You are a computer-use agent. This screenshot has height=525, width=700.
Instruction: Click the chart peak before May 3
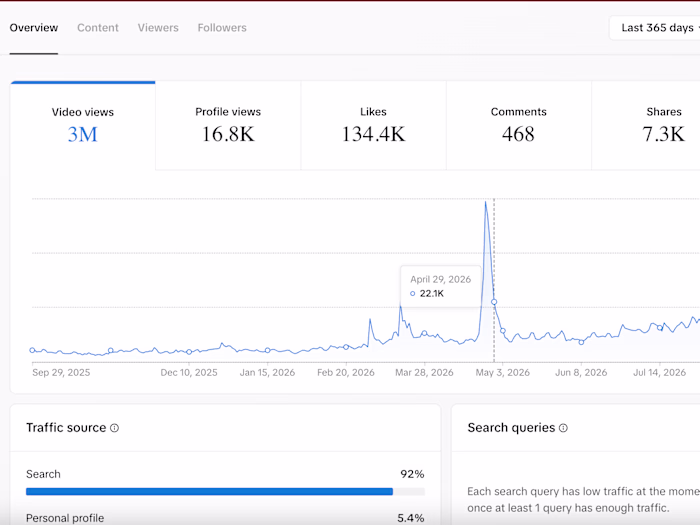click(486, 203)
